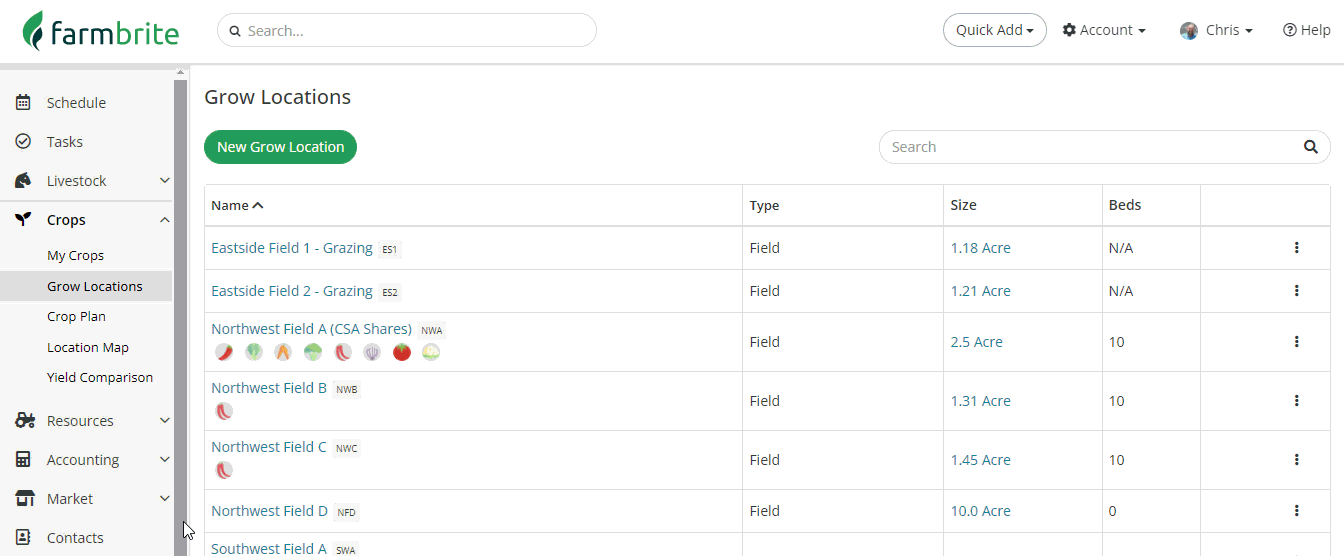Open the Northwest Field C link
Image resolution: width=1344 pixels, height=556 pixels.
(268, 447)
